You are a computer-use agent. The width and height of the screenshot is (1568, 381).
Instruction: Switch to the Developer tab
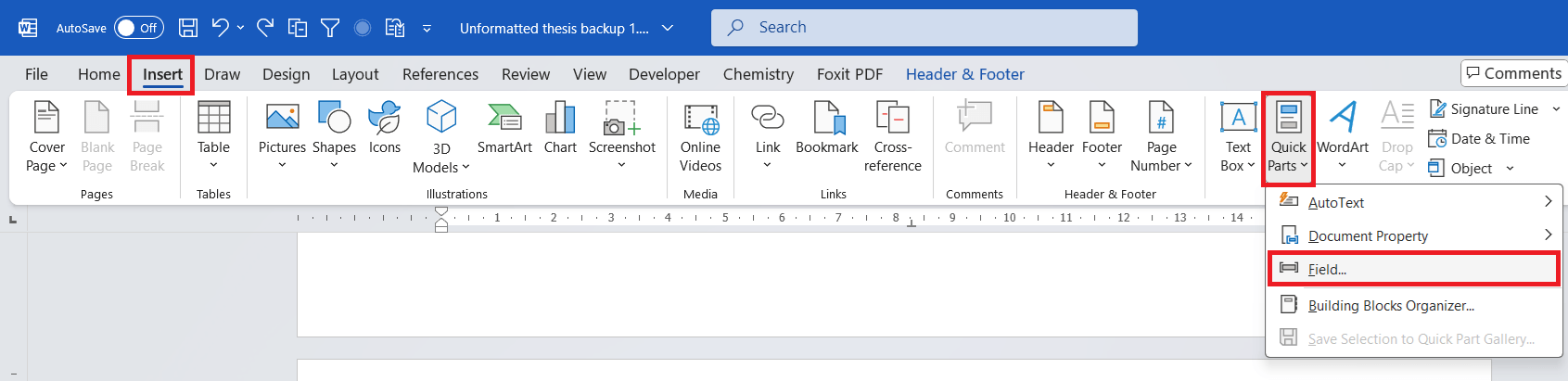coord(664,74)
